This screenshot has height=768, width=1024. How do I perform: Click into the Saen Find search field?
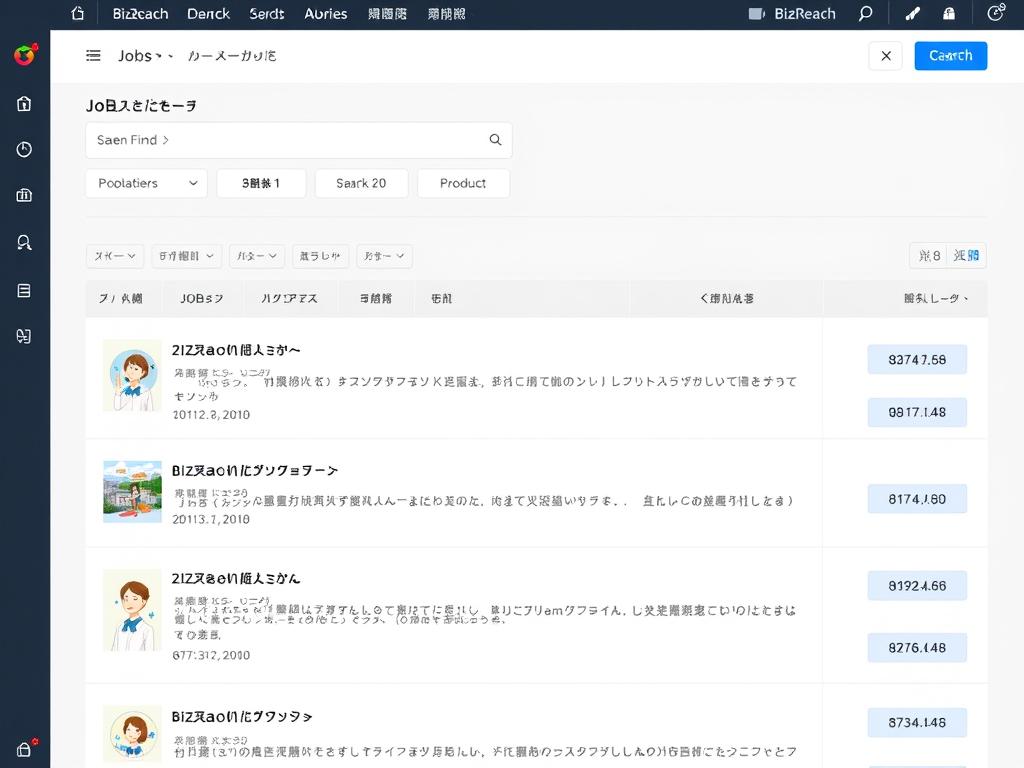298,140
